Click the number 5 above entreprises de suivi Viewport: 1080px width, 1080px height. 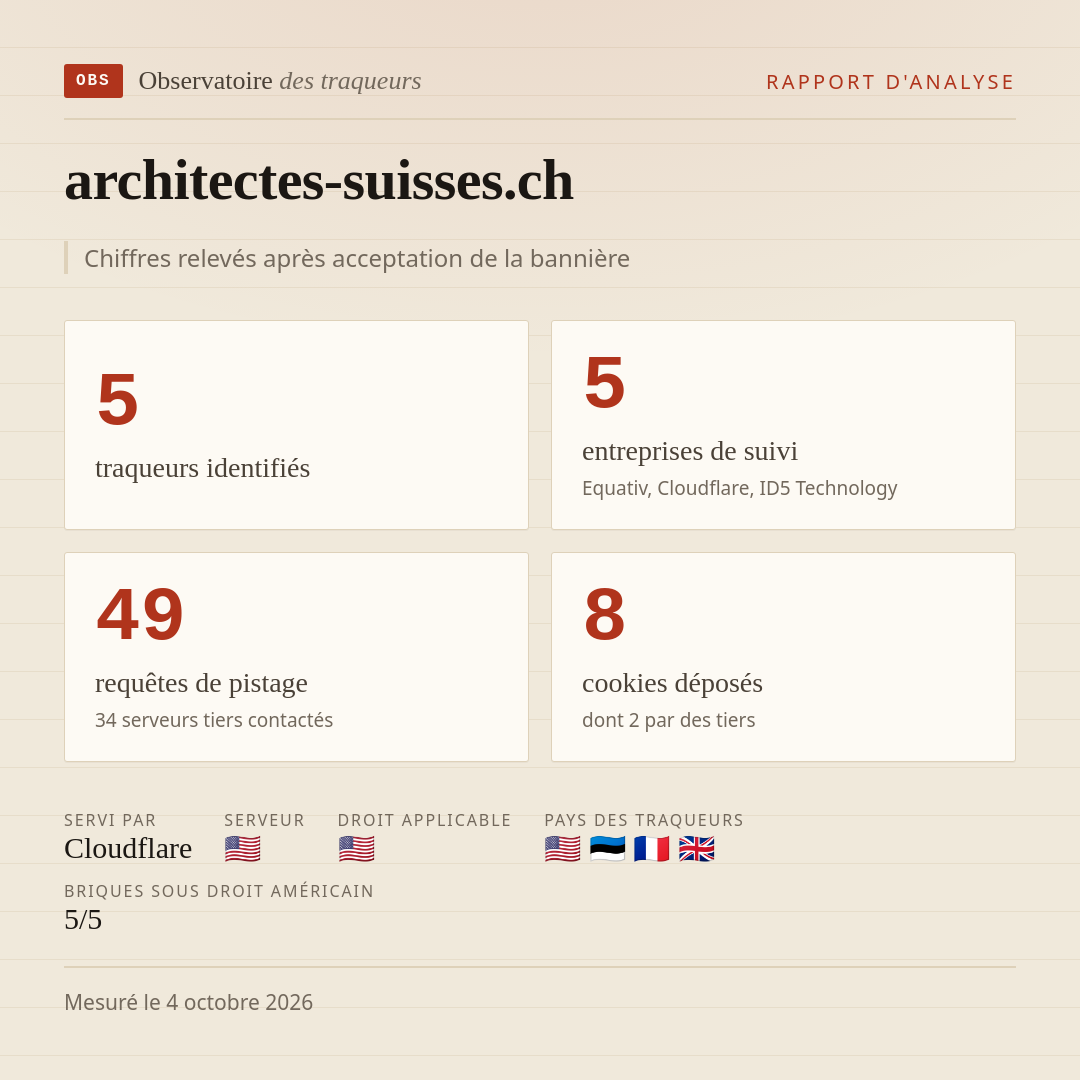605,383
